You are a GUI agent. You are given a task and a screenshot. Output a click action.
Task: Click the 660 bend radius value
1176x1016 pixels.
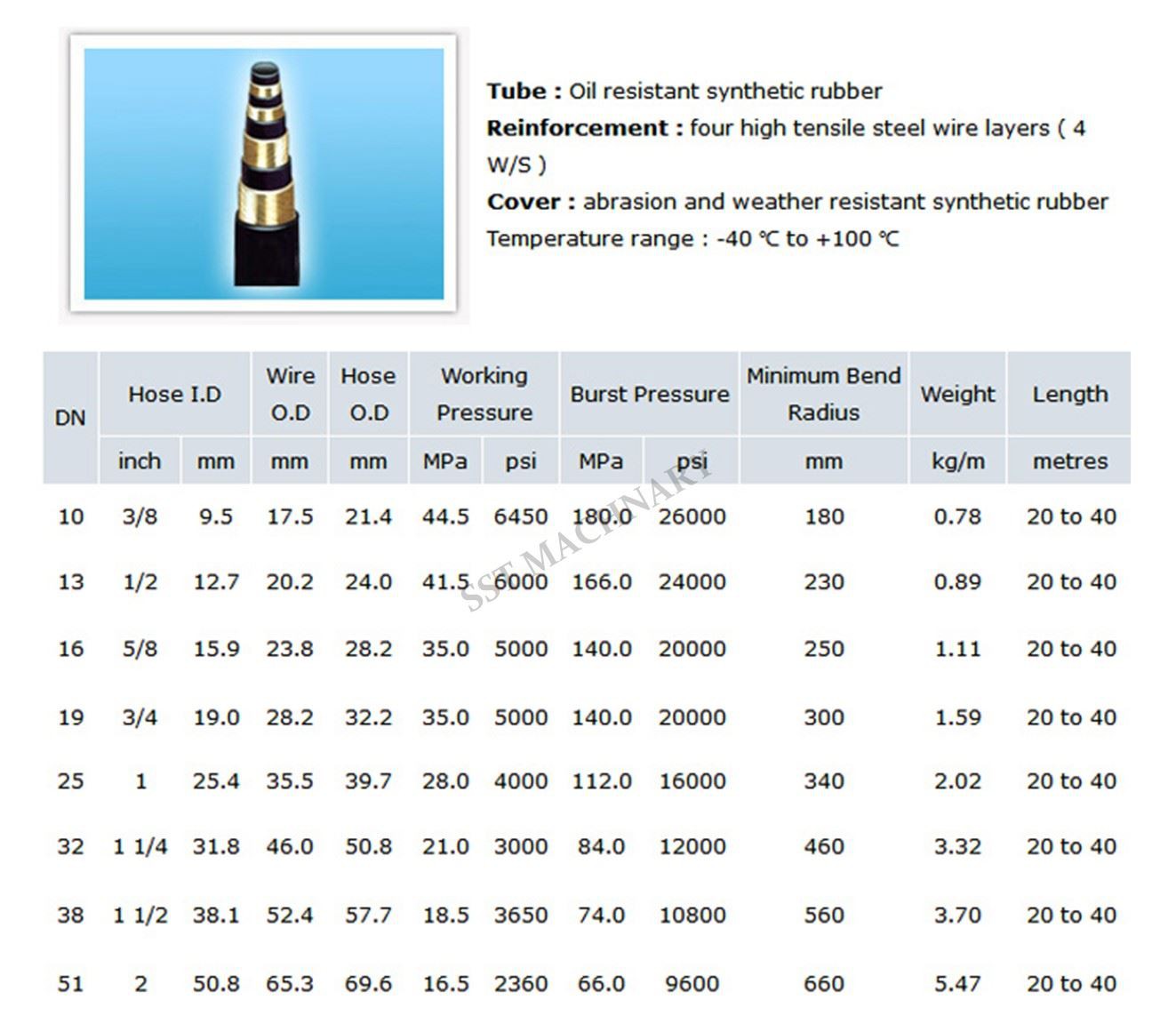click(x=823, y=984)
